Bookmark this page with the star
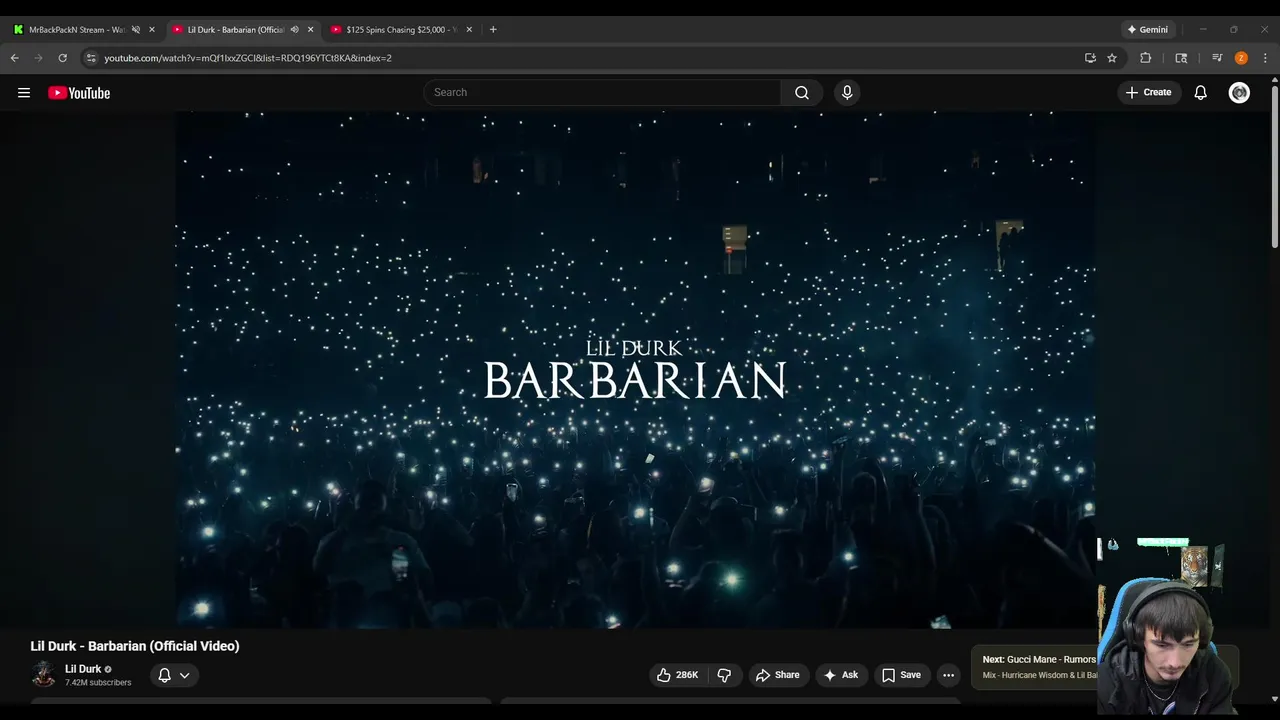1280x720 pixels. [1112, 58]
